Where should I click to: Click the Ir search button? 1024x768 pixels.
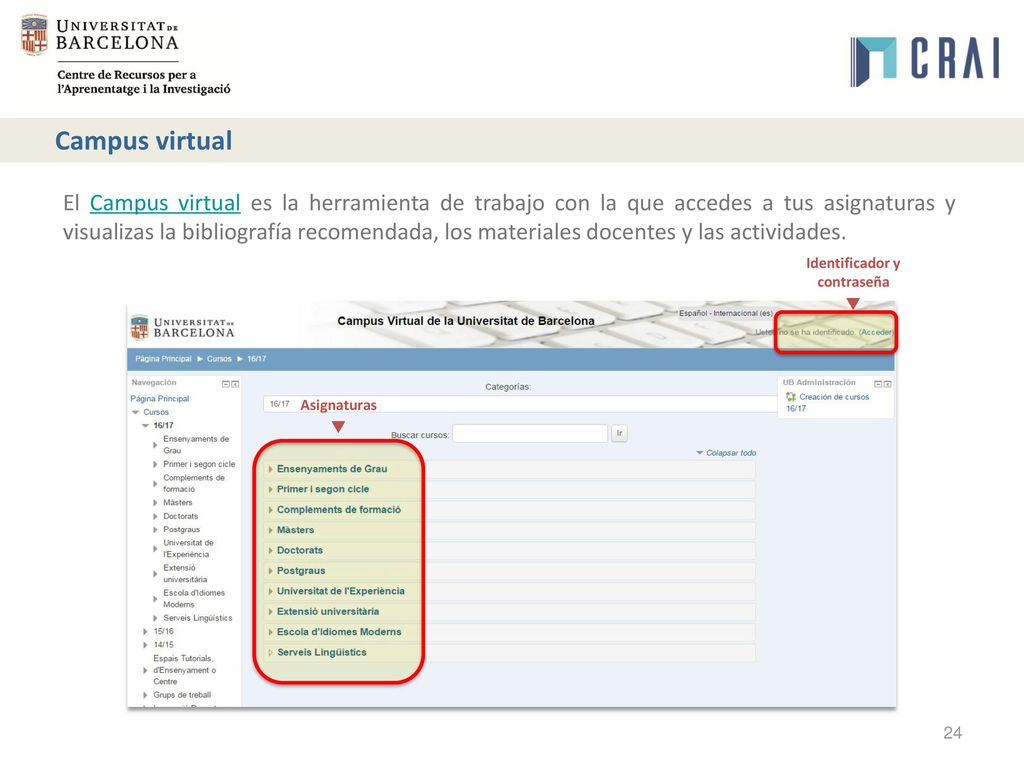[619, 433]
